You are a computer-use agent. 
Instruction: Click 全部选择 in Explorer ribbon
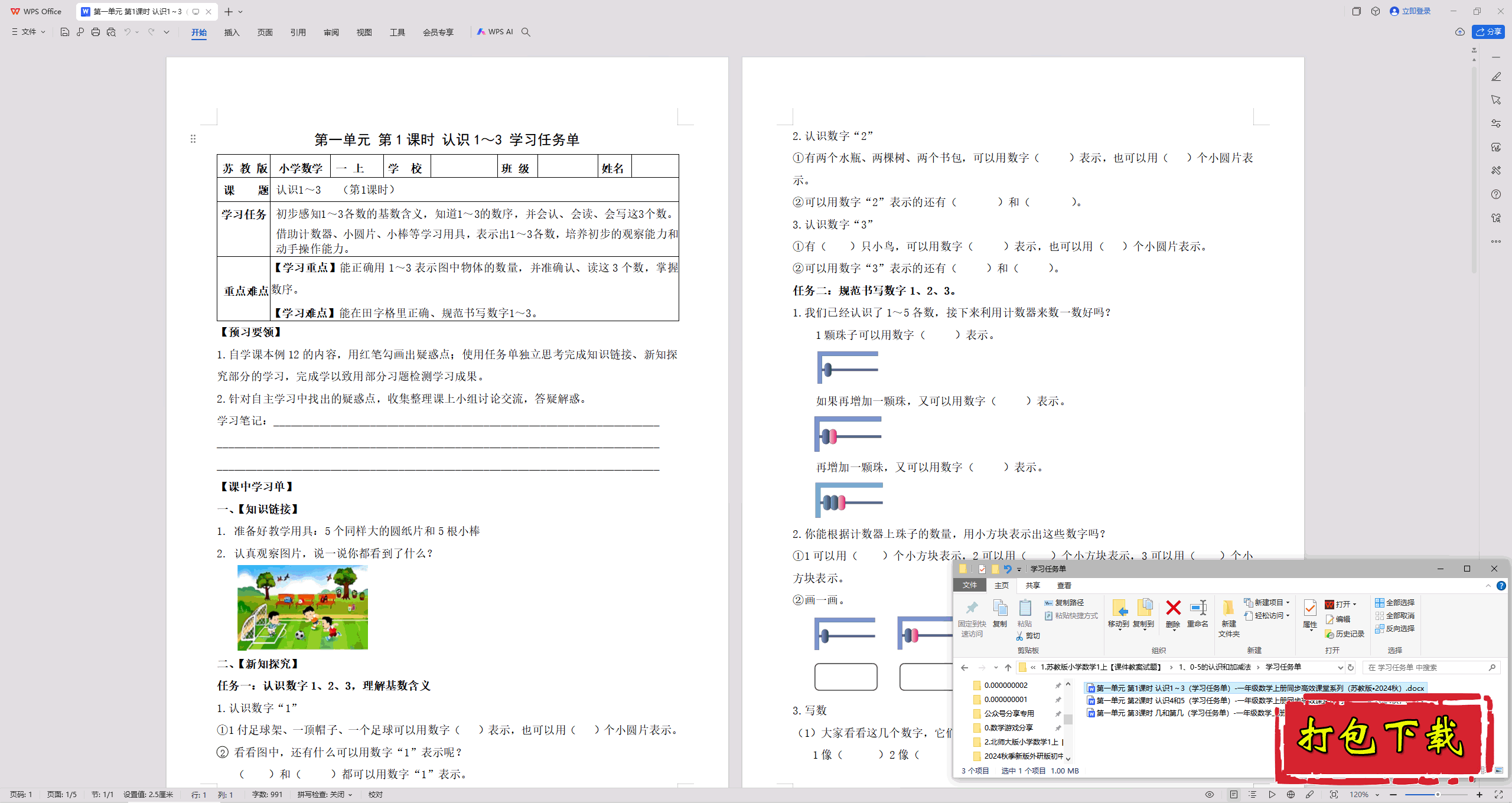(1395, 603)
